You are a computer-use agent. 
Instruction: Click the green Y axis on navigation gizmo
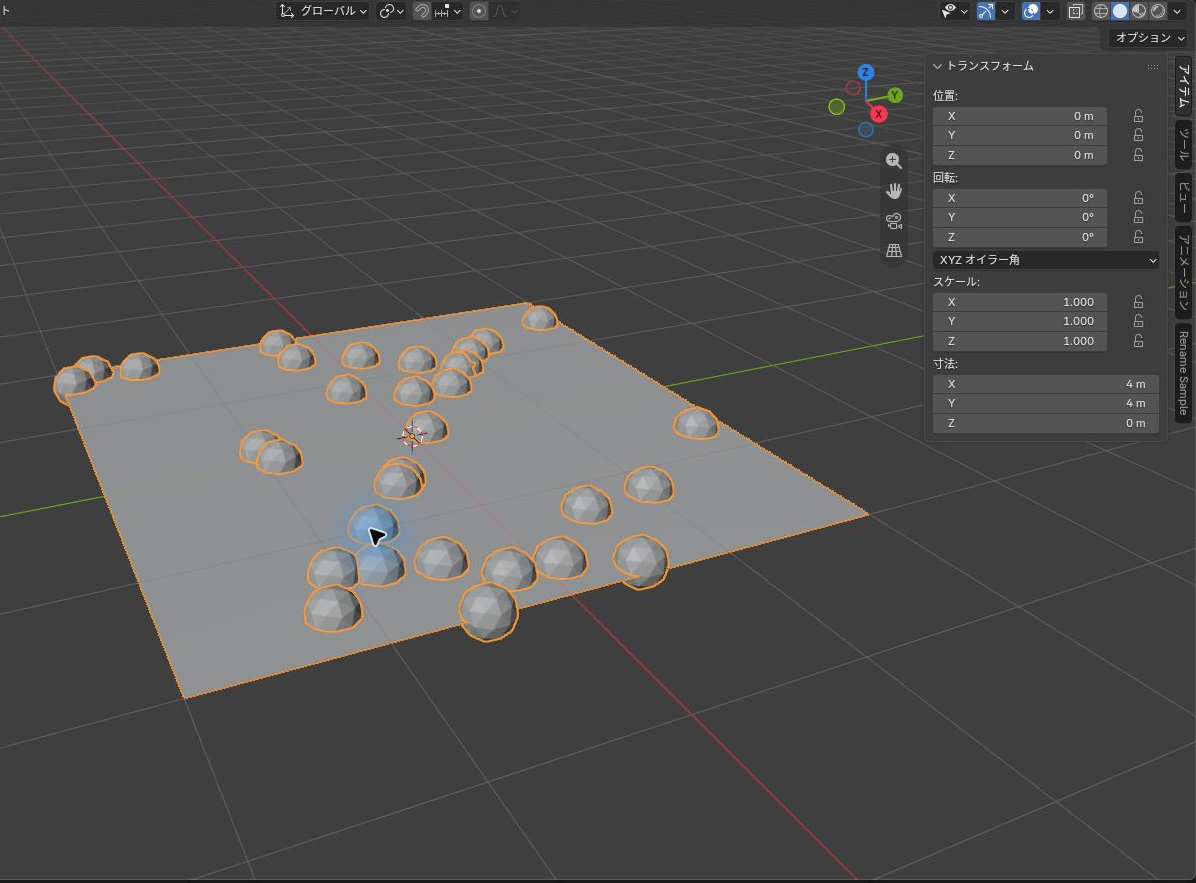895,95
